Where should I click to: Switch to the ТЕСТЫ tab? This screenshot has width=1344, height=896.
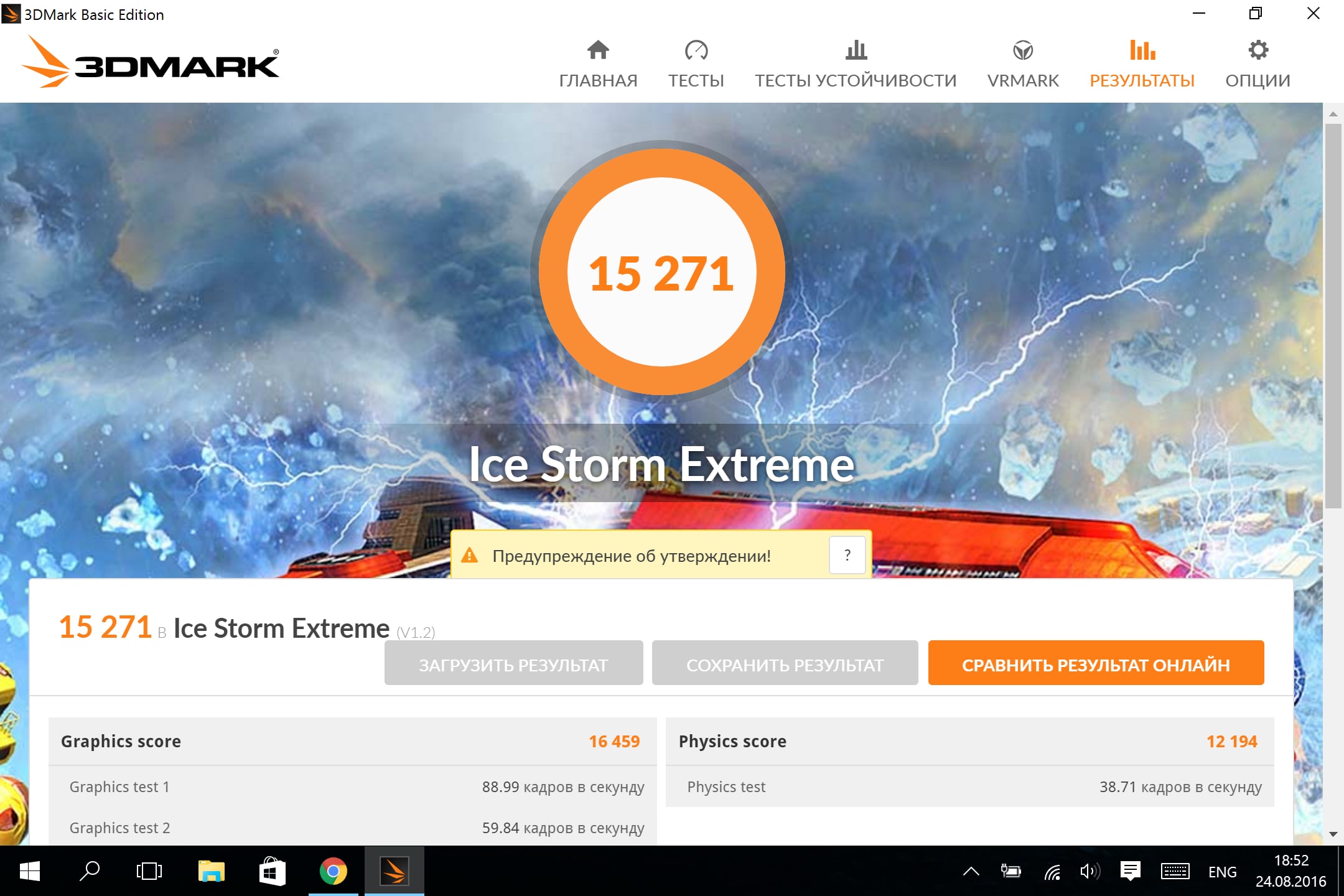[x=696, y=63]
